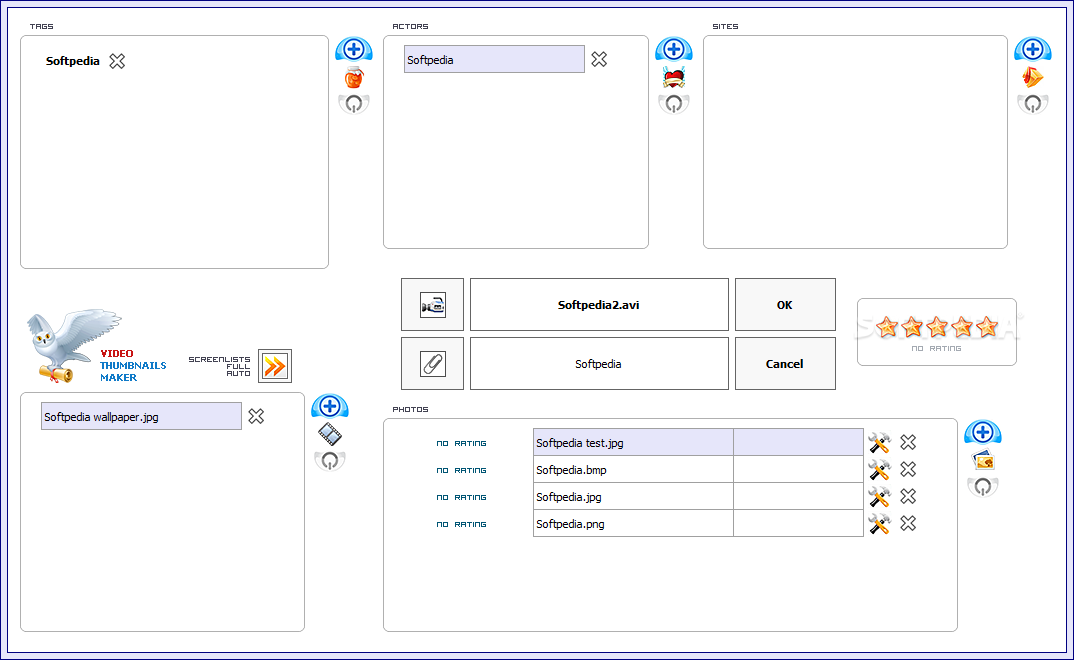Click No Rating label for Softpedia.jpg
This screenshot has height=660, width=1074.
(462, 498)
